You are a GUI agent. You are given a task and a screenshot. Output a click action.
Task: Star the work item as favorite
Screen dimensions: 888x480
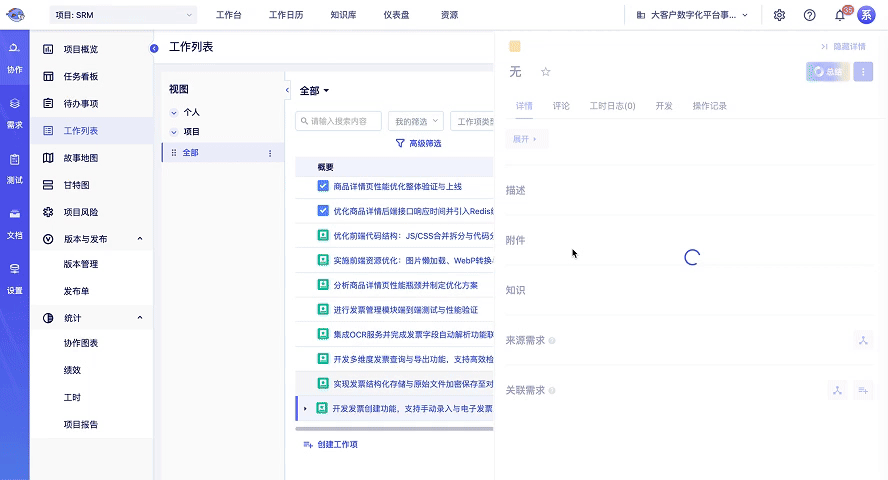[545, 72]
